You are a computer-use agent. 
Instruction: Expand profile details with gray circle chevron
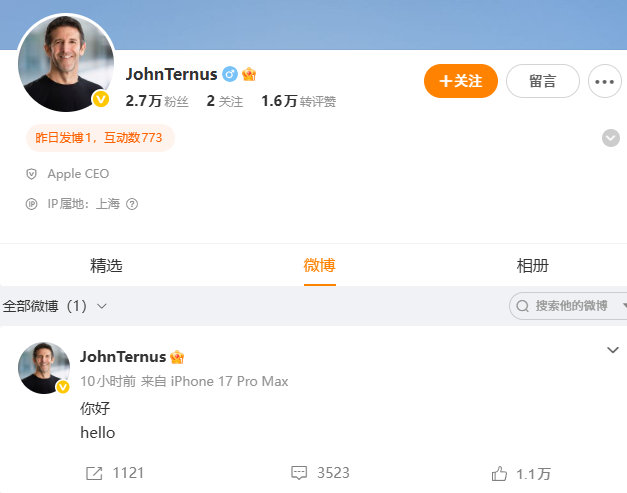tap(611, 138)
